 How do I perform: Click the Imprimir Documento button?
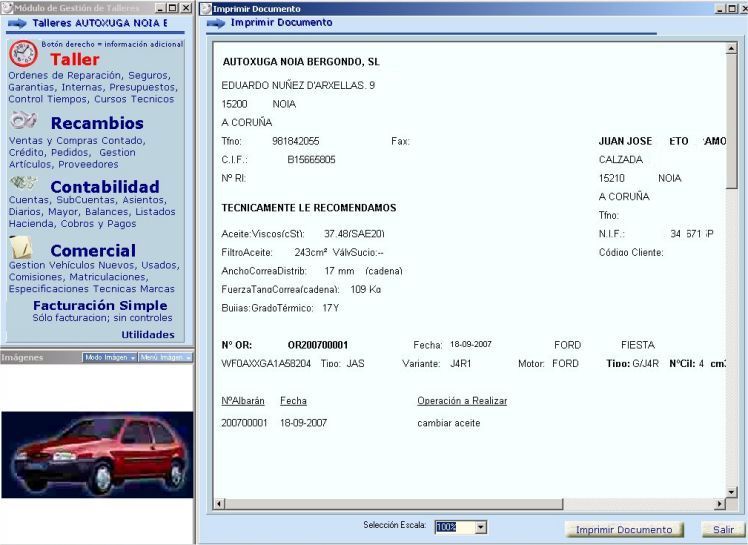[x=624, y=530]
